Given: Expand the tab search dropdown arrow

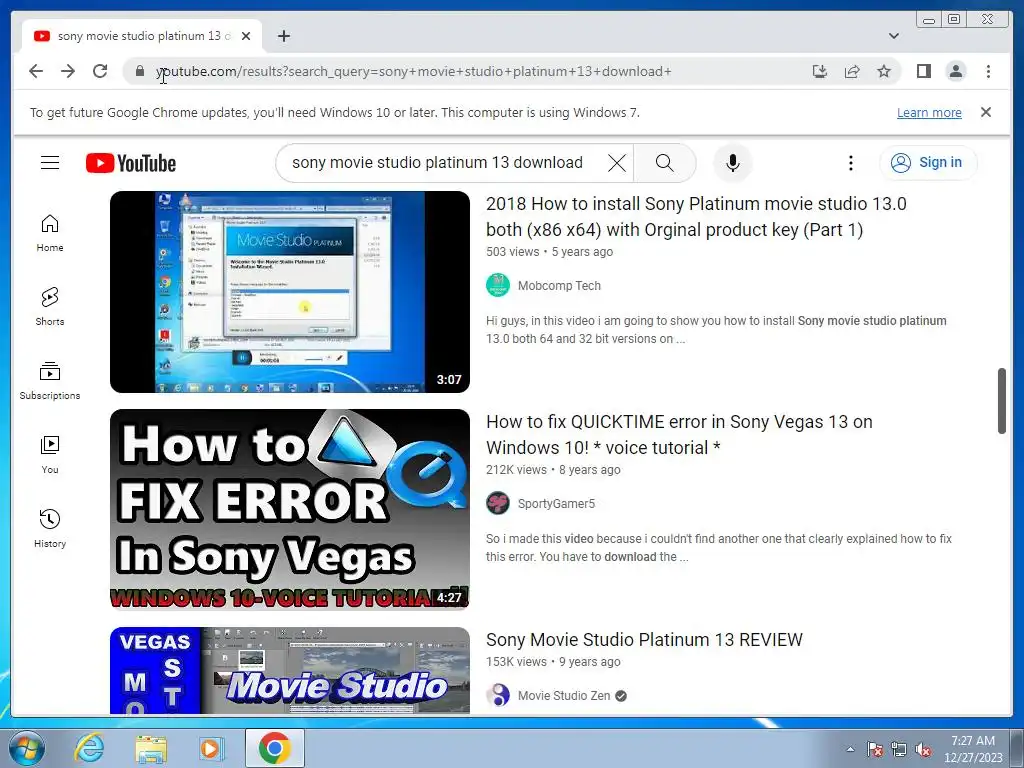Looking at the screenshot, I should point(894,36).
